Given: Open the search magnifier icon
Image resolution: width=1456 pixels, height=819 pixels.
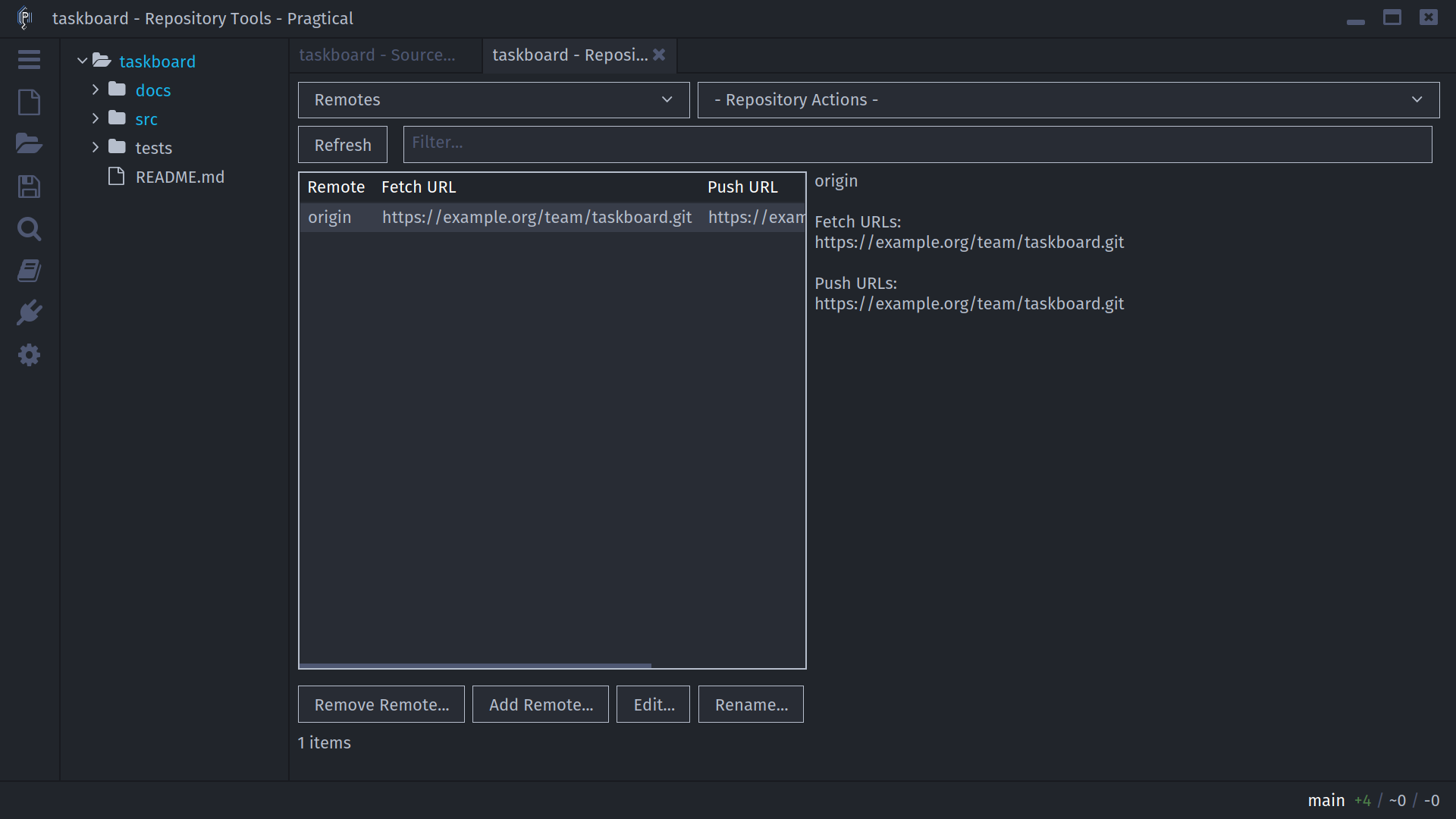Looking at the screenshot, I should click(x=29, y=229).
